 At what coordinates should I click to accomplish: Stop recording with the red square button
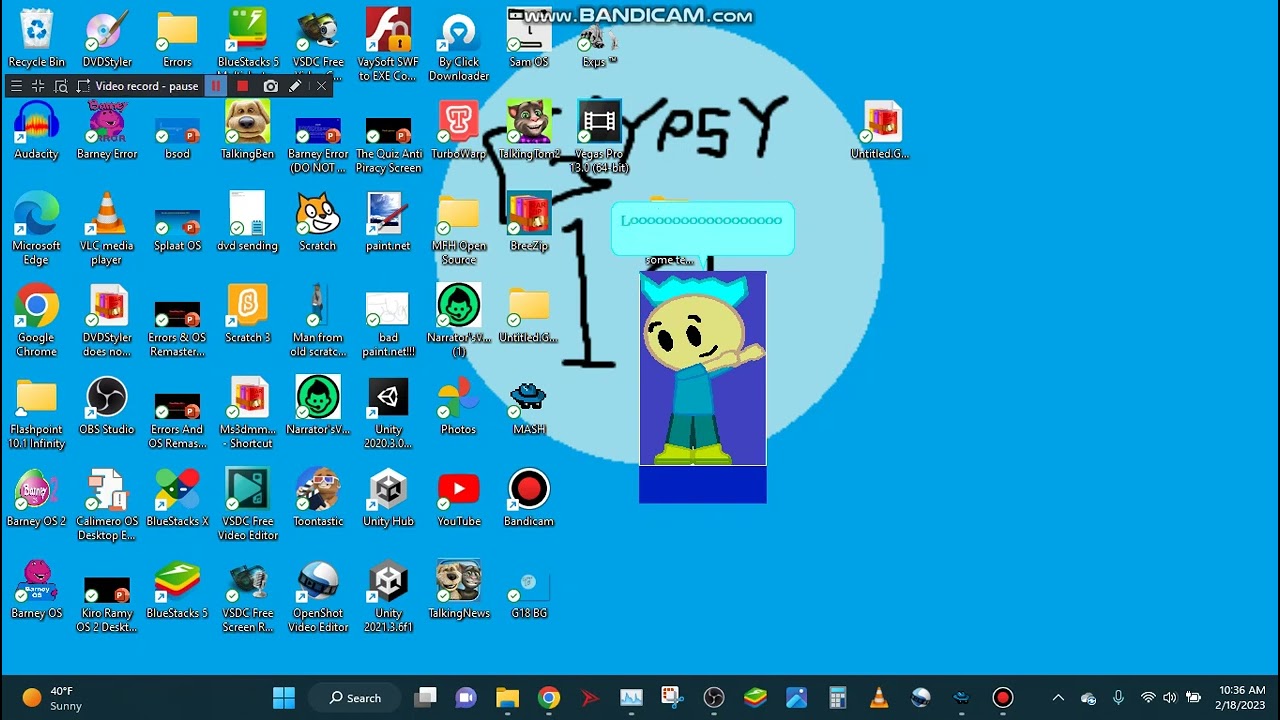(x=242, y=86)
